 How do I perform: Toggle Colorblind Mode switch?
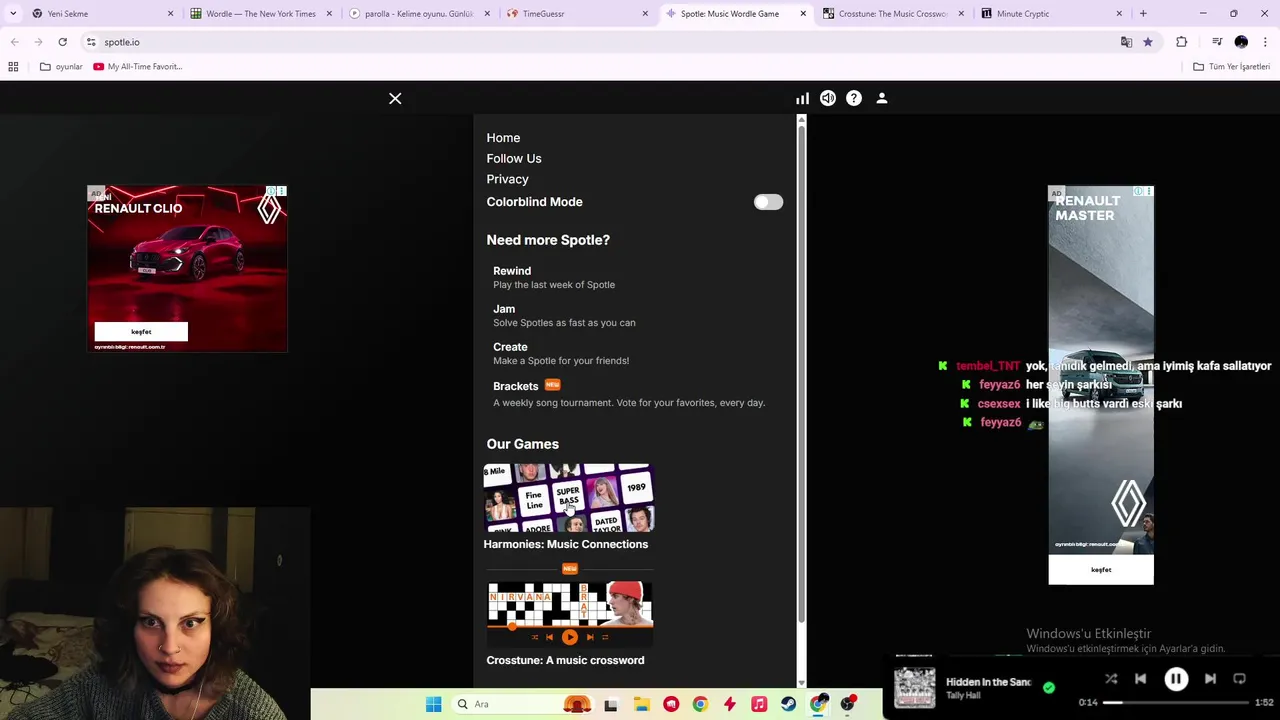pyautogui.click(x=768, y=202)
